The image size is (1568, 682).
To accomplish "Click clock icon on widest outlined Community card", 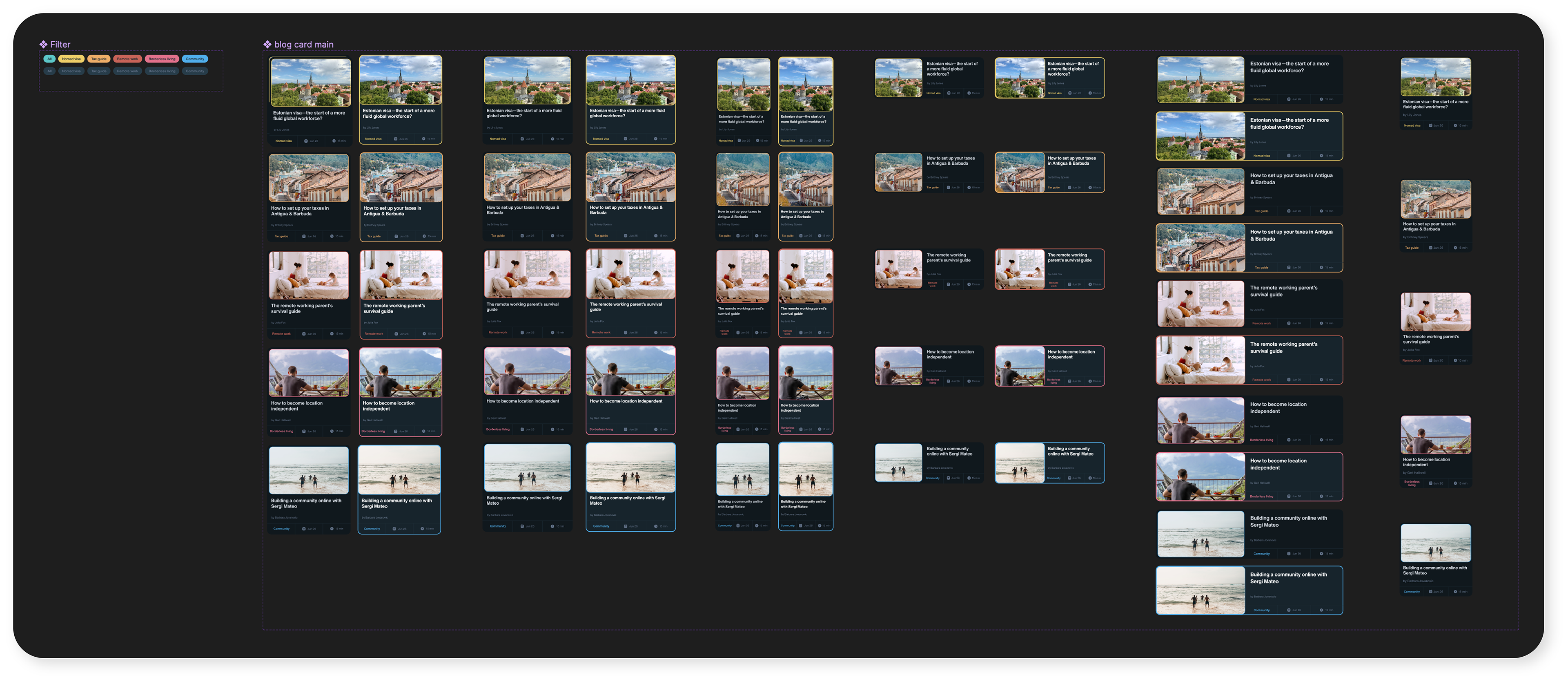I will (1321, 610).
